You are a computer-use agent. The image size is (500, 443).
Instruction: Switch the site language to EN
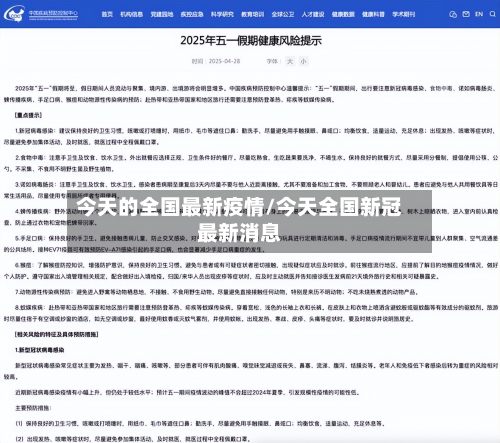479,14
